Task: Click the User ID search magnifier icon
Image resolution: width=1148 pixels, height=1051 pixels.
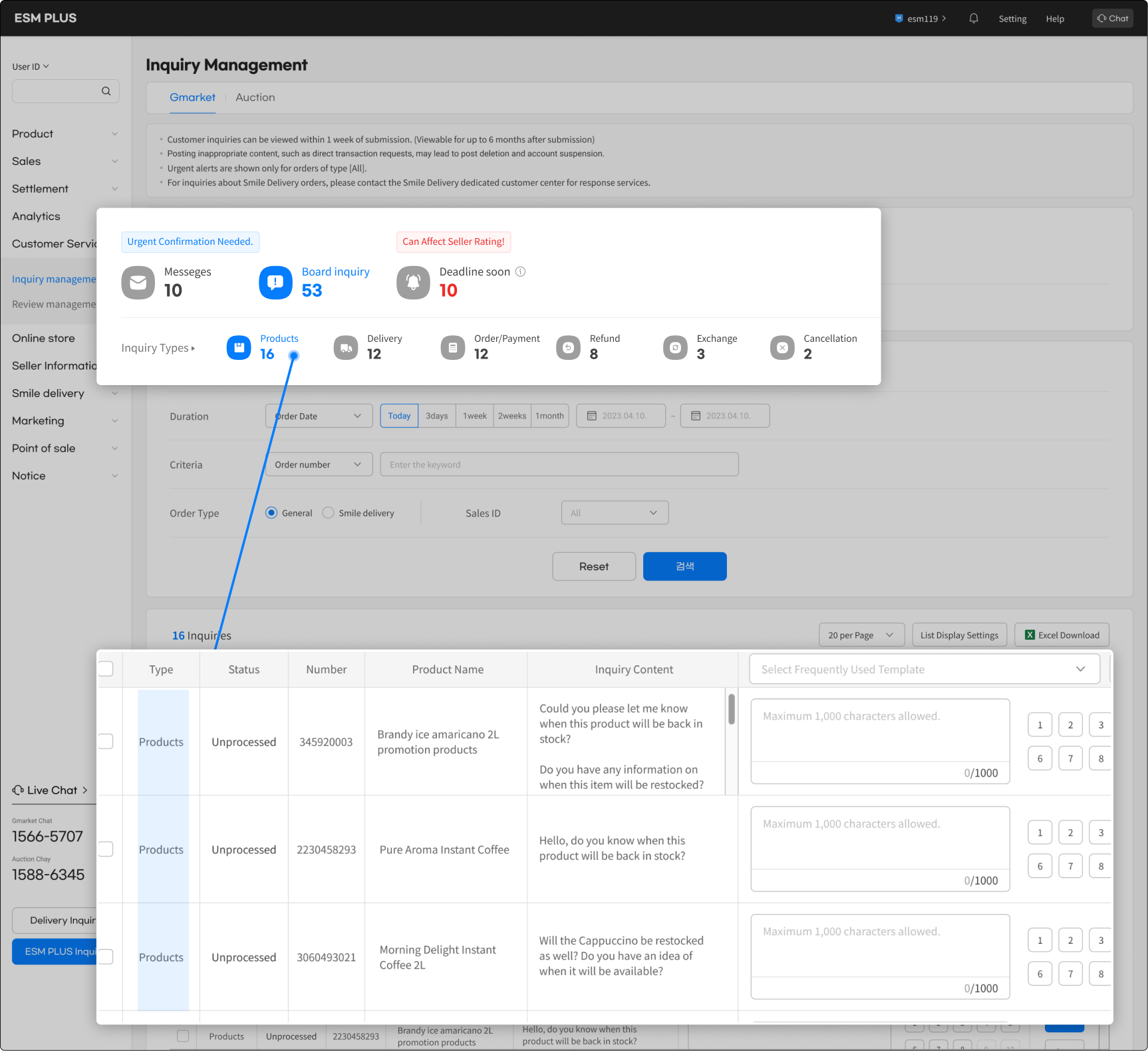Action: pyautogui.click(x=106, y=91)
